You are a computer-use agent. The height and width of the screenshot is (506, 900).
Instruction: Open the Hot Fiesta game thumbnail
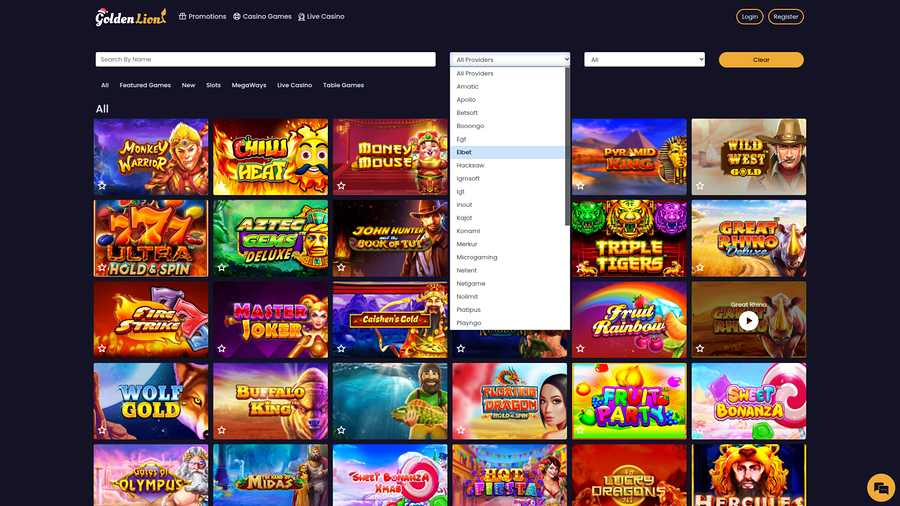click(510, 475)
